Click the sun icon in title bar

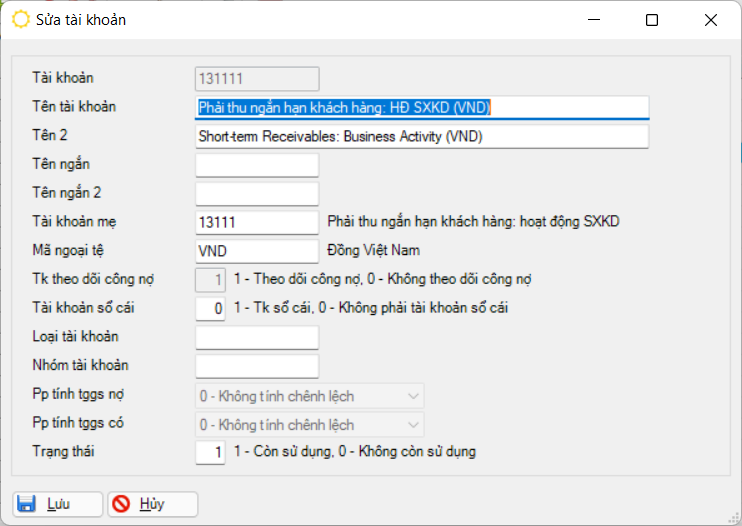click(20, 19)
